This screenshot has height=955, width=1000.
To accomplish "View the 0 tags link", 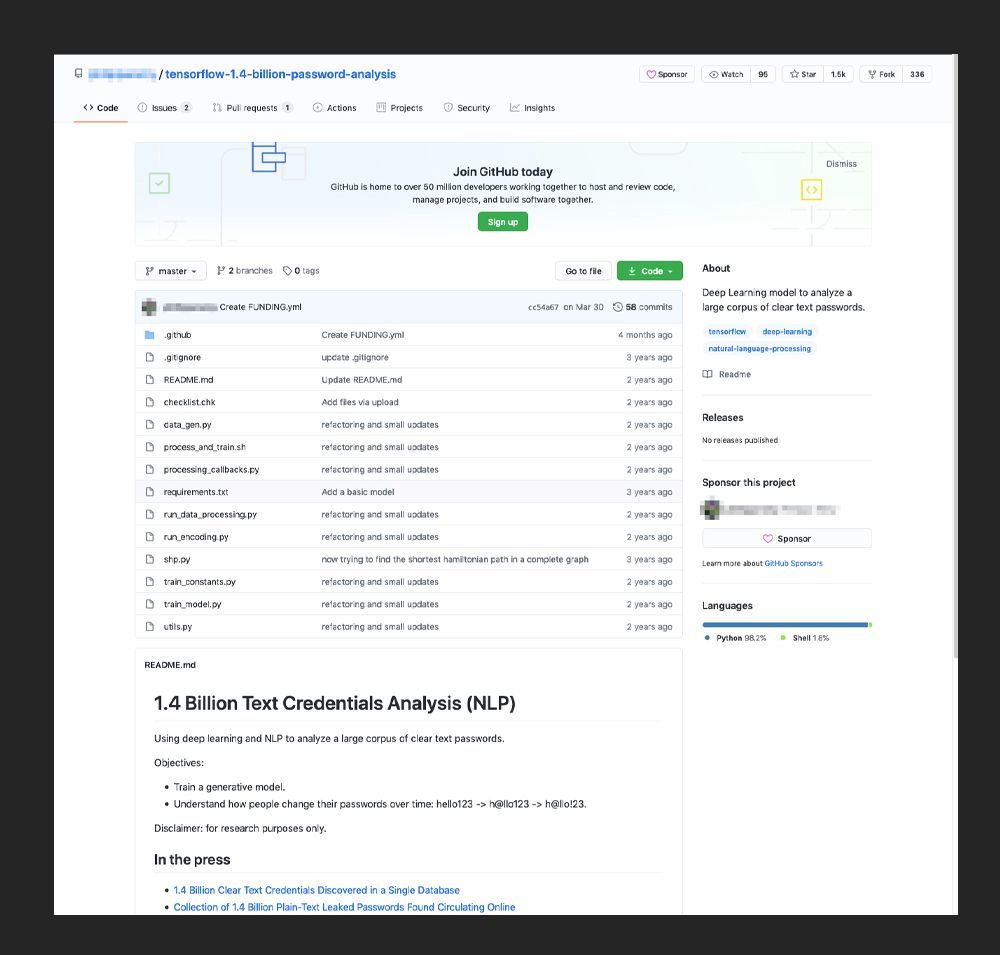I will [x=301, y=270].
